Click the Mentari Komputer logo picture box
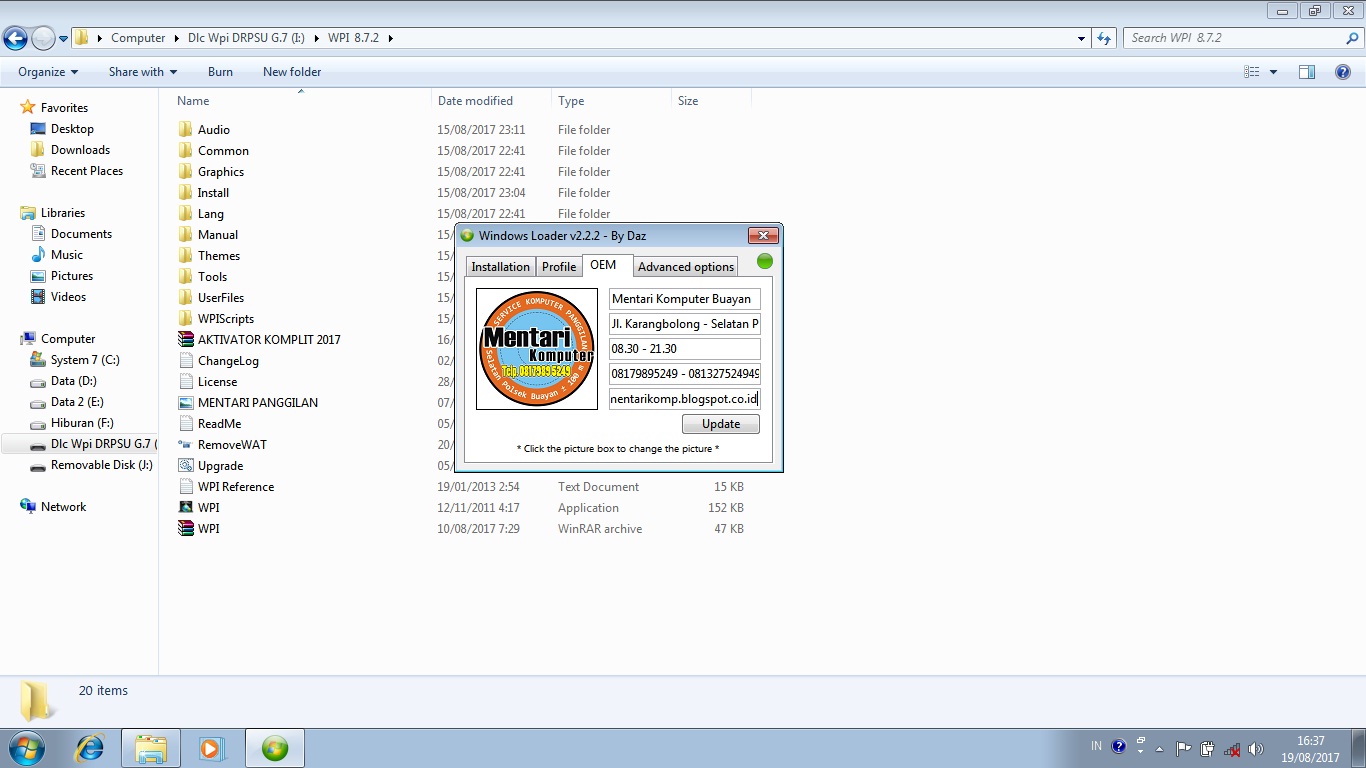 [536, 348]
